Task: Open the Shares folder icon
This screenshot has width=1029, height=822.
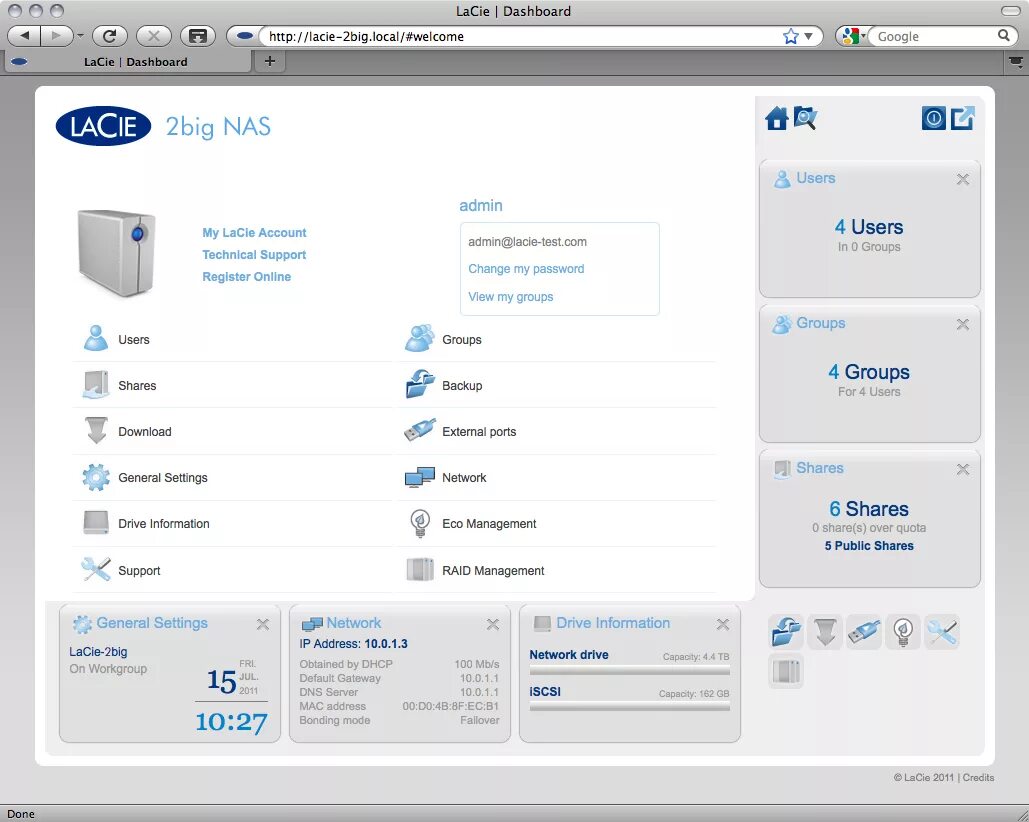Action: 96,385
